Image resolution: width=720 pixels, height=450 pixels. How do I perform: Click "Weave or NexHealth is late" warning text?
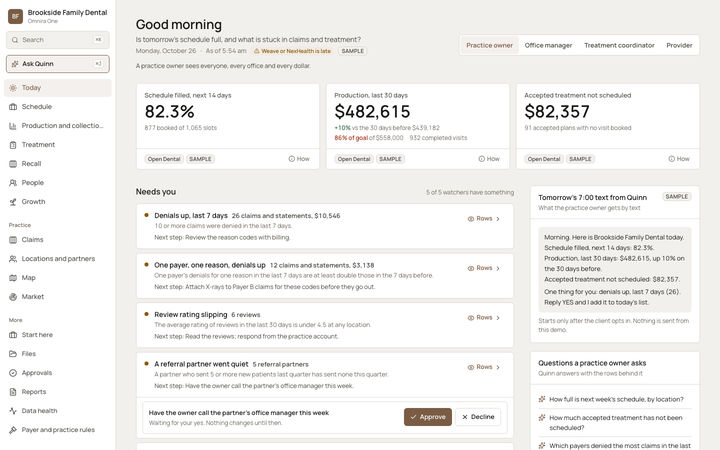[296, 51]
